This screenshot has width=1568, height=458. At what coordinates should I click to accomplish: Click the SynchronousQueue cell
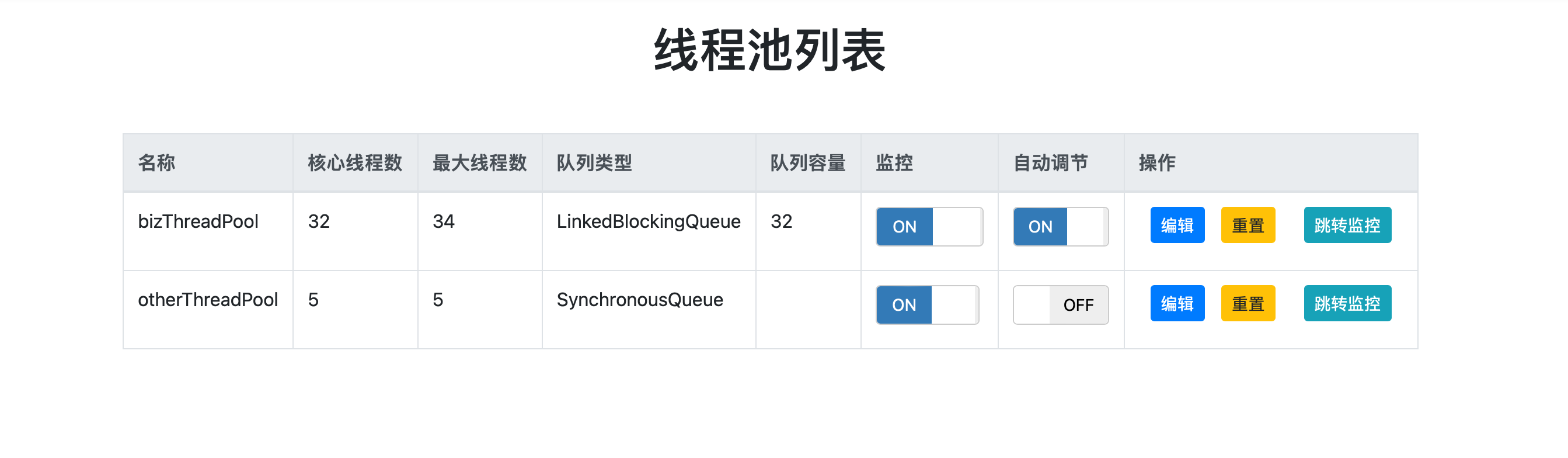point(640,300)
